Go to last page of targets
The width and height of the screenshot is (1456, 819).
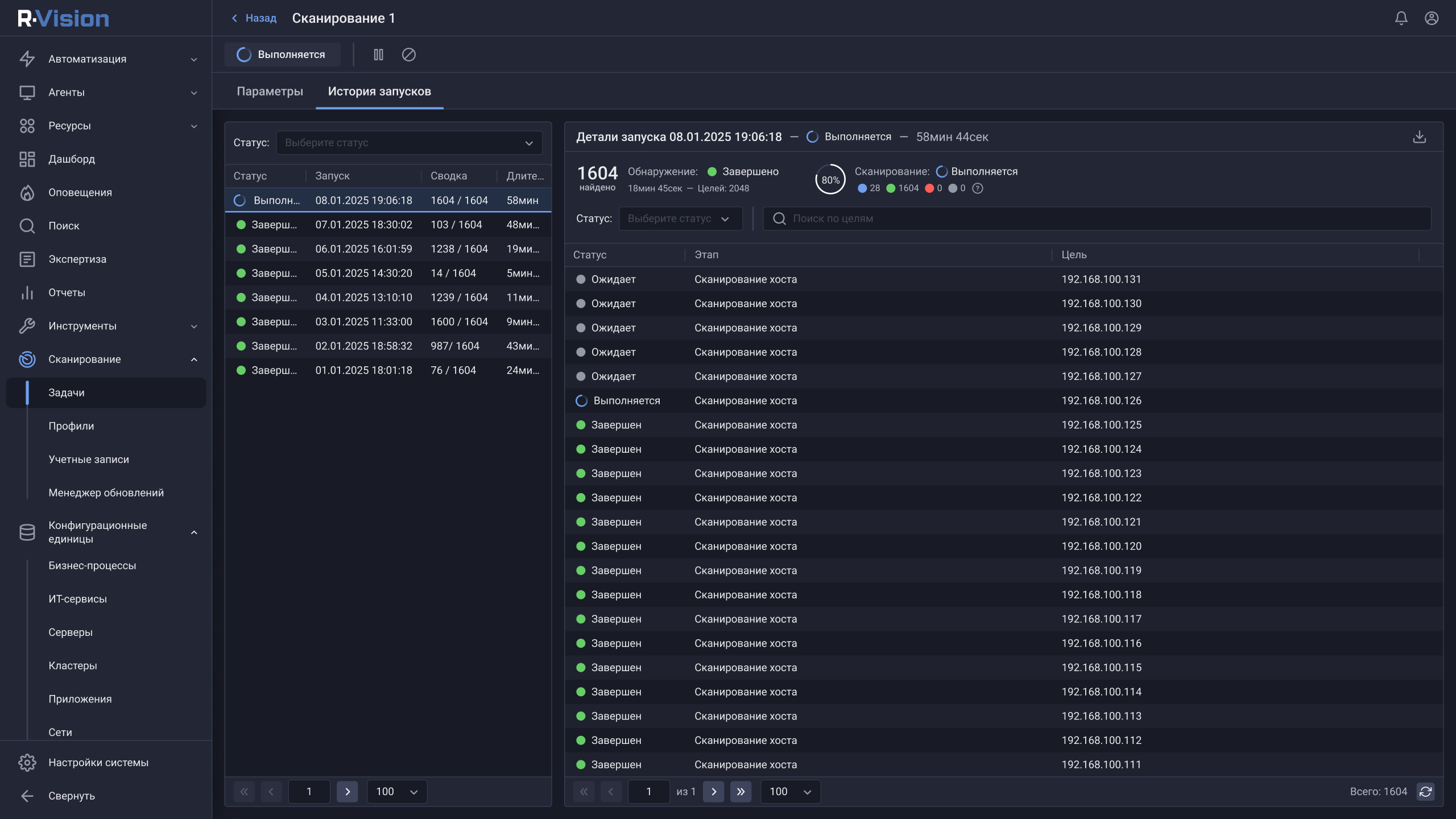coord(741,791)
